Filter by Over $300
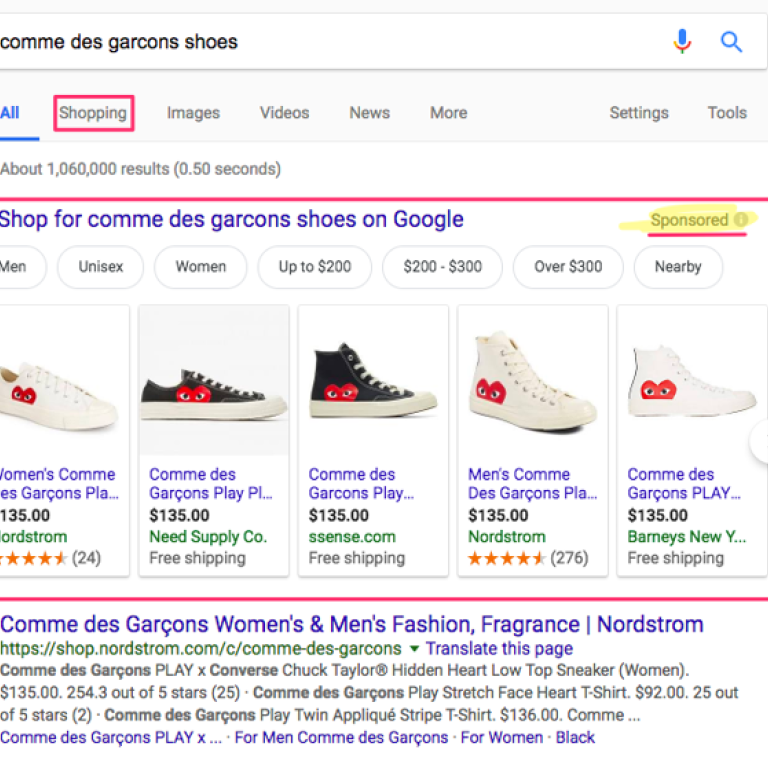Image resolution: width=768 pixels, height=768 pixels. pyautogui.click(x=568, y=266)
